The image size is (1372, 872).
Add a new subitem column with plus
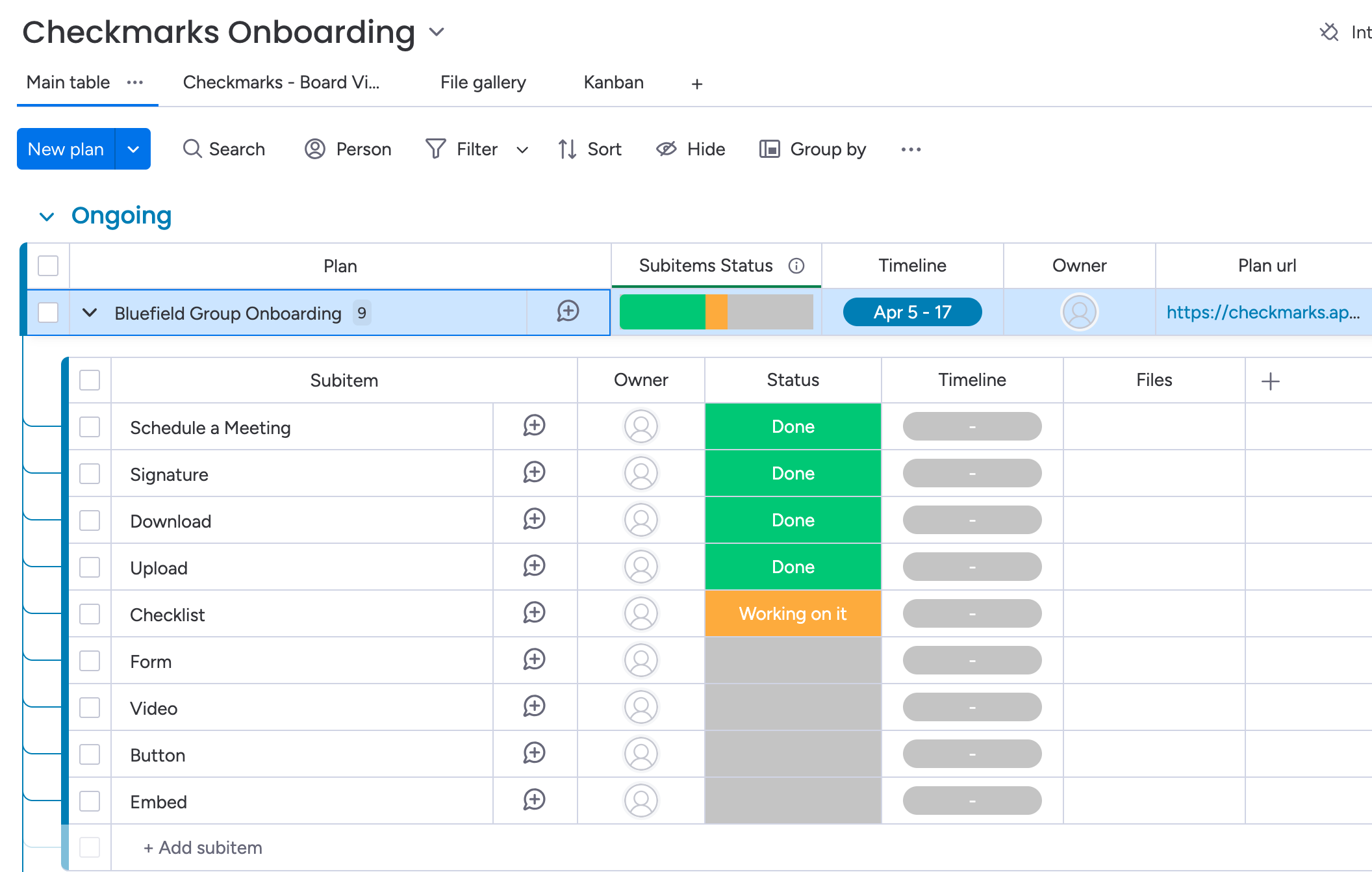pos(1270,381)
